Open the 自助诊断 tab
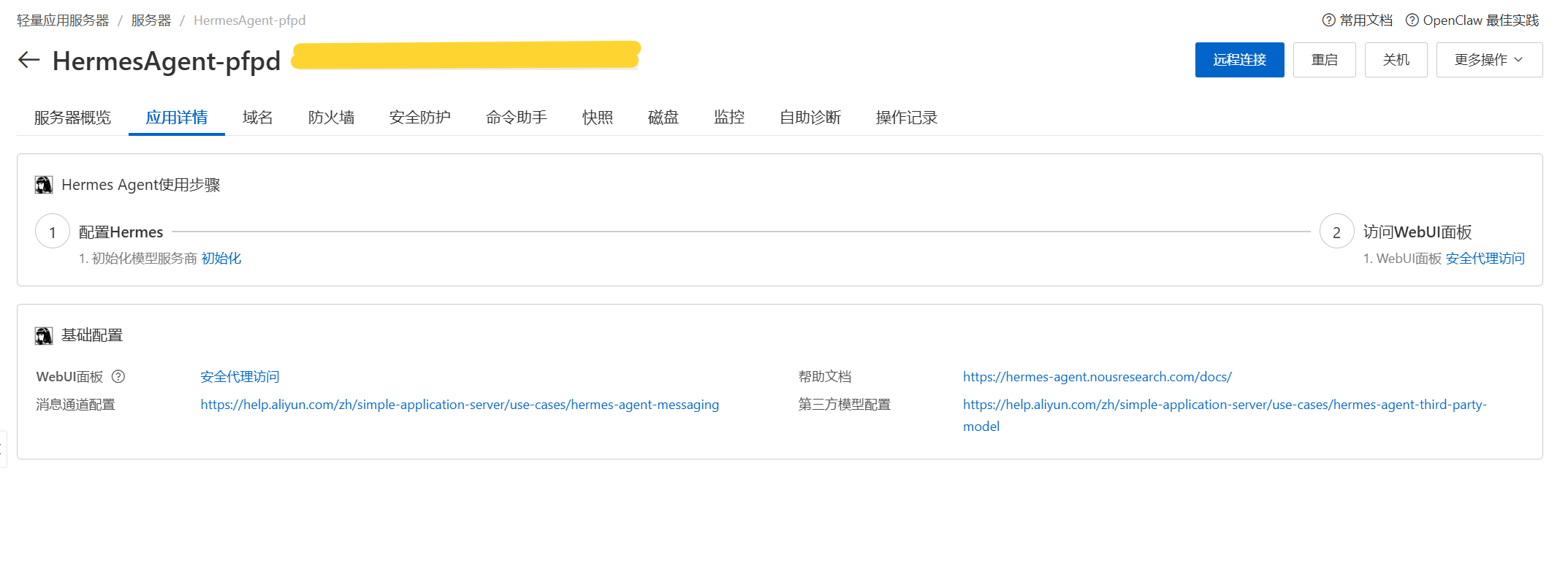1568x569 pixels. click(x=810, y=118)
